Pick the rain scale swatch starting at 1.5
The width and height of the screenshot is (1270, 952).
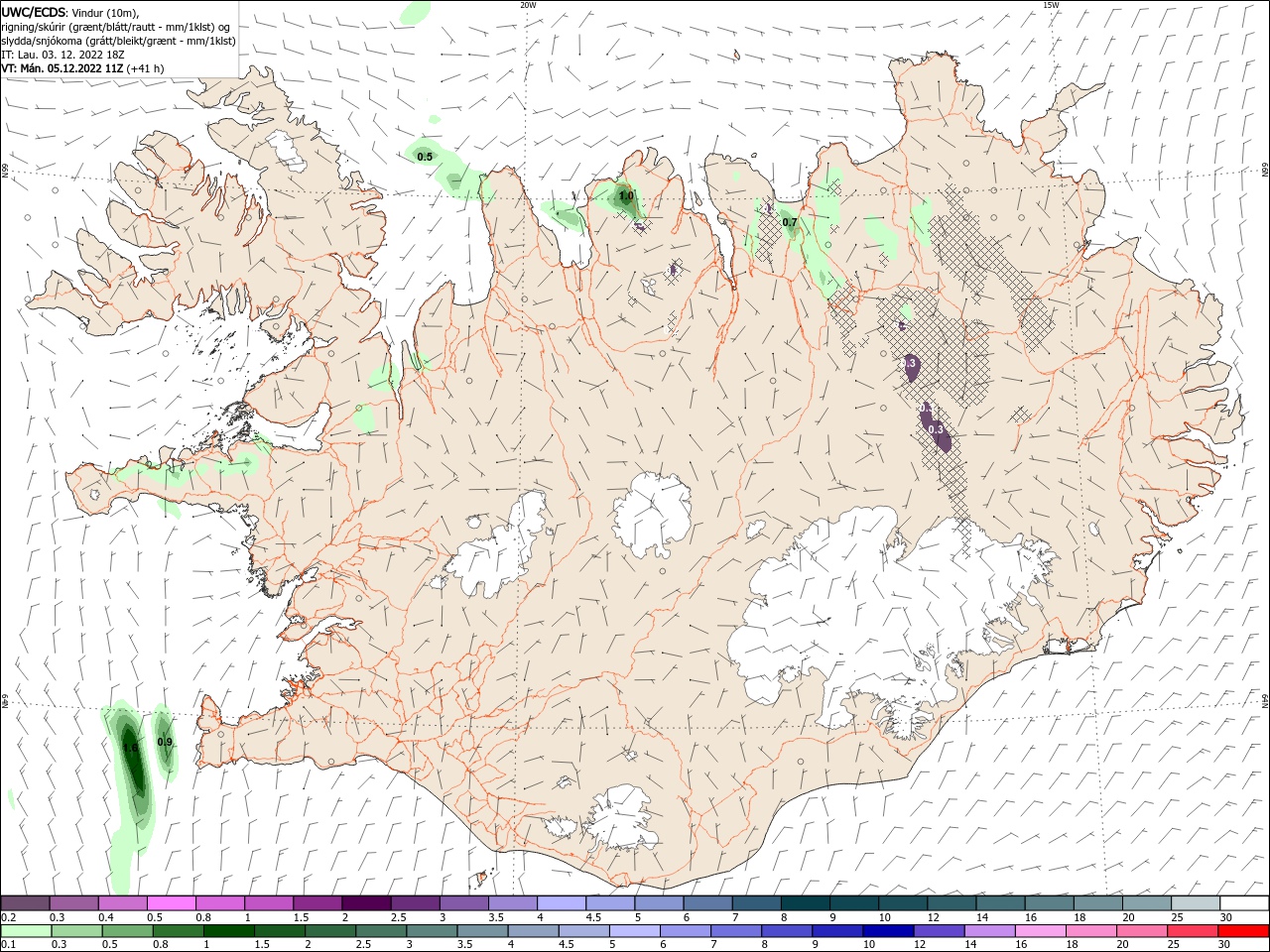tap(279, 931)
